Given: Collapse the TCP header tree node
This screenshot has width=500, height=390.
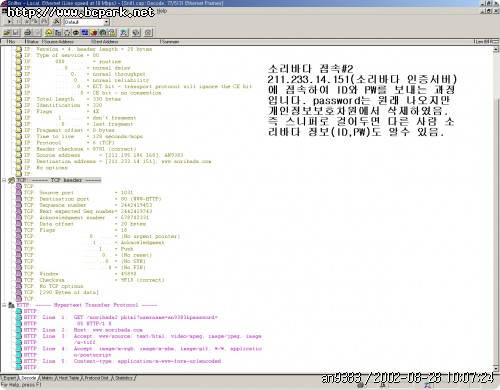Looking at the screenshot, I should tap(4, 180).
